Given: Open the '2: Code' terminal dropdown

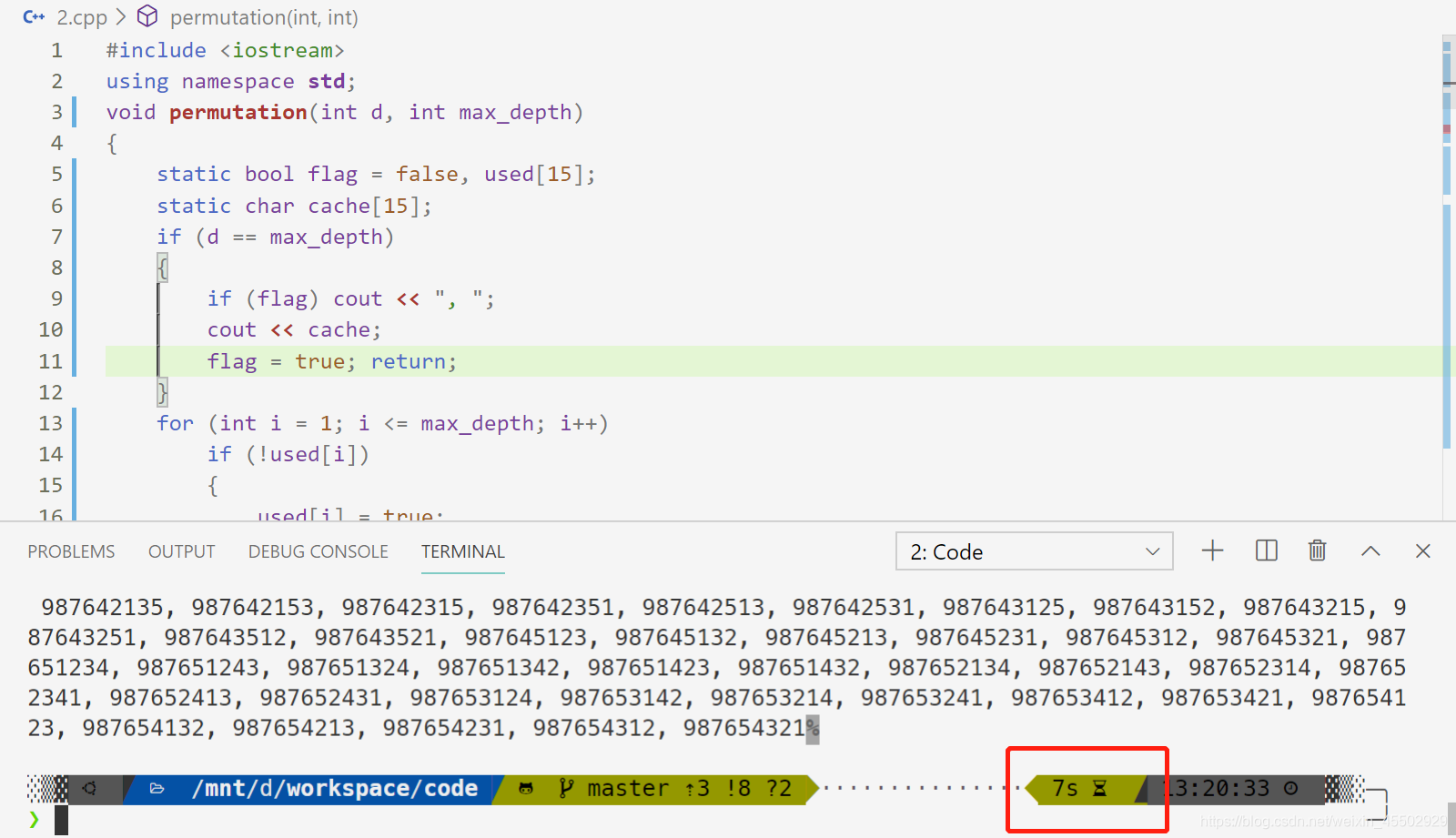Looking at the screenshot, I should coord(1035,551).
